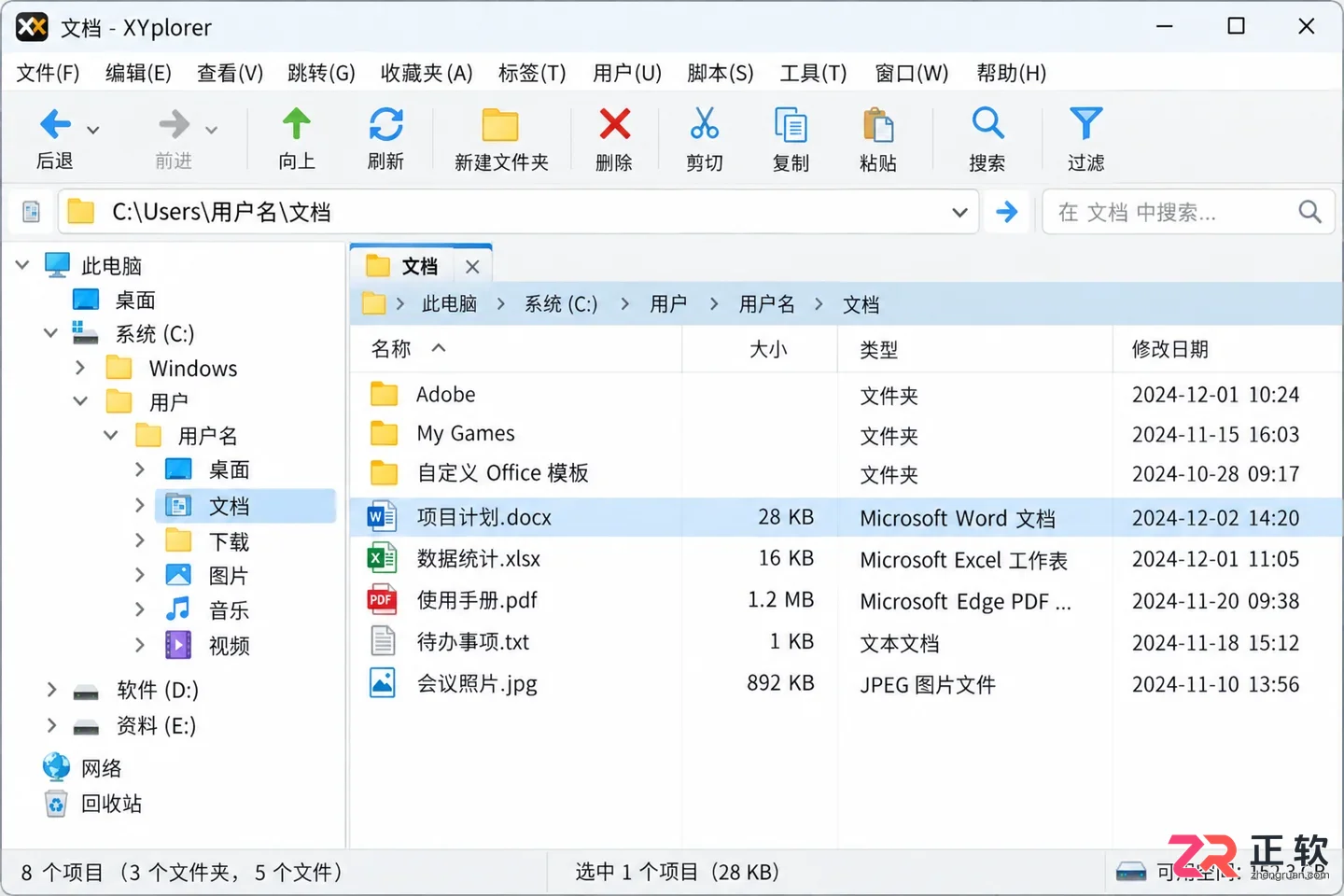Cut the selection using 剪切 scissors
1344x896 pixels.
[x=705, y=124]
